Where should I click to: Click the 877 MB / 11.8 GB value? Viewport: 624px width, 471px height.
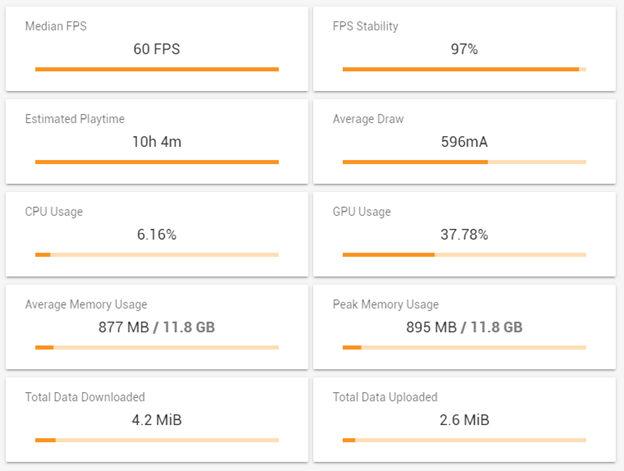tap(157, 326)
